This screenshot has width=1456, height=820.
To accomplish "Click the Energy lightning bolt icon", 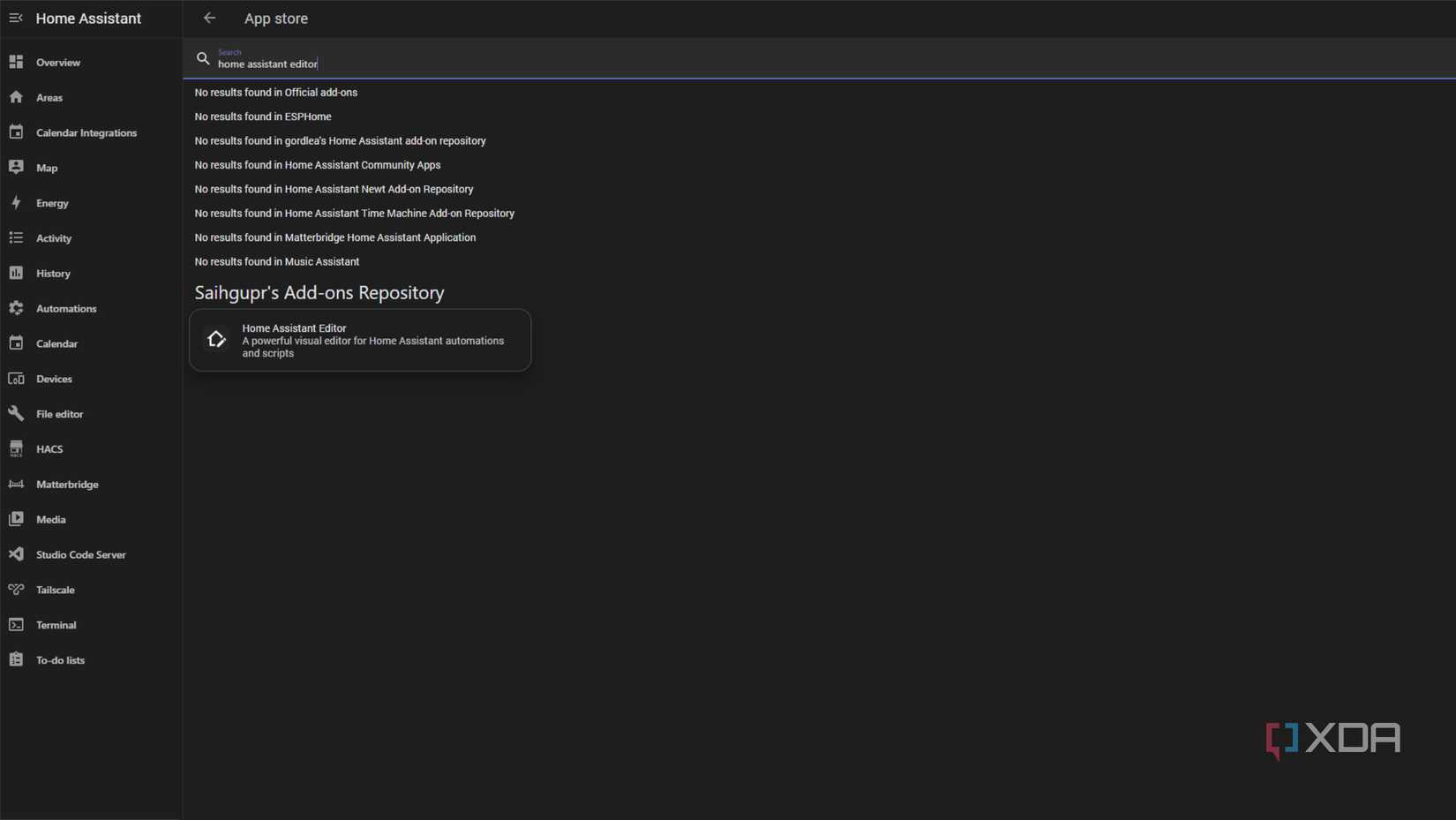I will 16,203.
